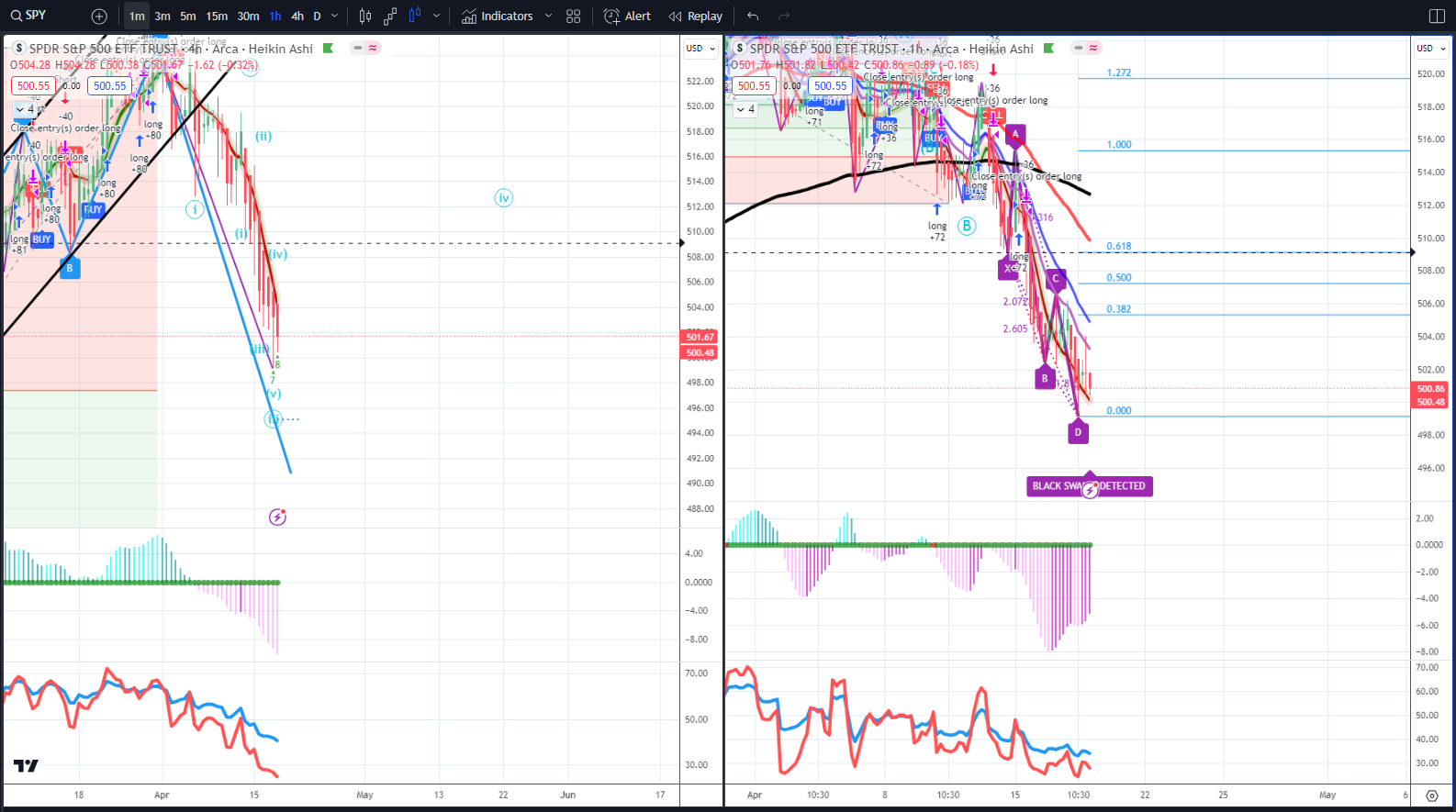This screenshot has width=1456, height=812.
Task: Click the BLACK SWAN DETECTED label
Action: click(x=1090, y=486)
